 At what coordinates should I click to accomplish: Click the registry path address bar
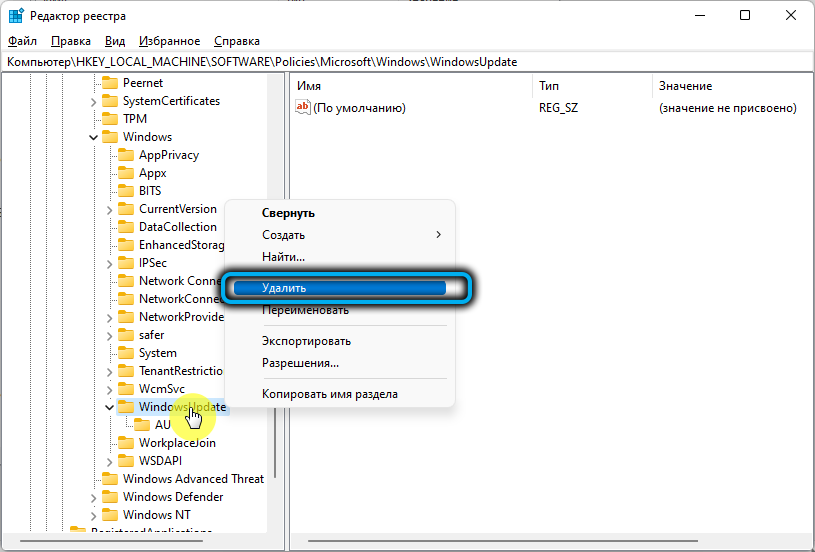pyautogui.click(x=400, y=62)
